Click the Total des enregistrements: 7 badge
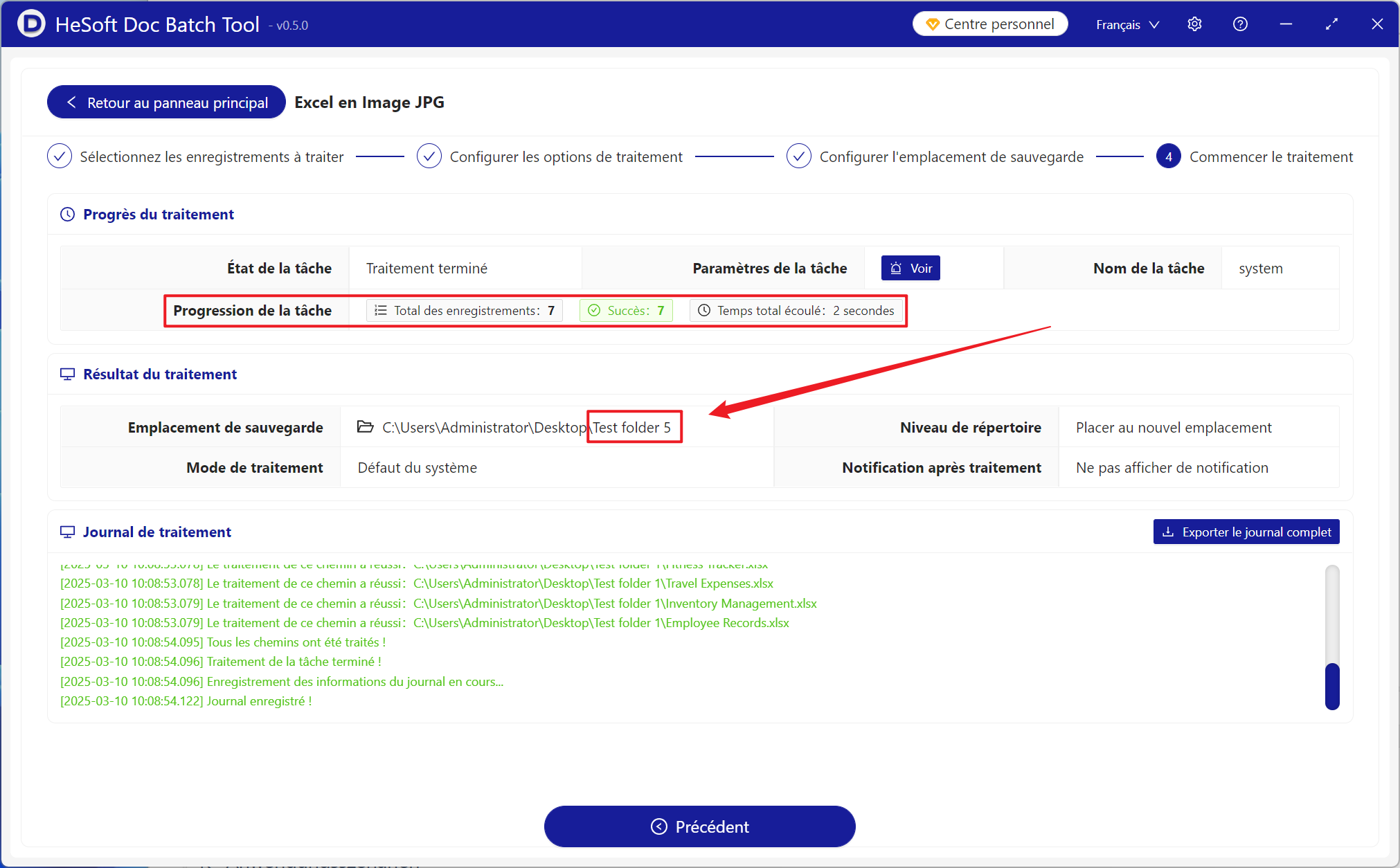Viewport: 1400px width, 868px height. pyautogui.click(x=465, y=310)
